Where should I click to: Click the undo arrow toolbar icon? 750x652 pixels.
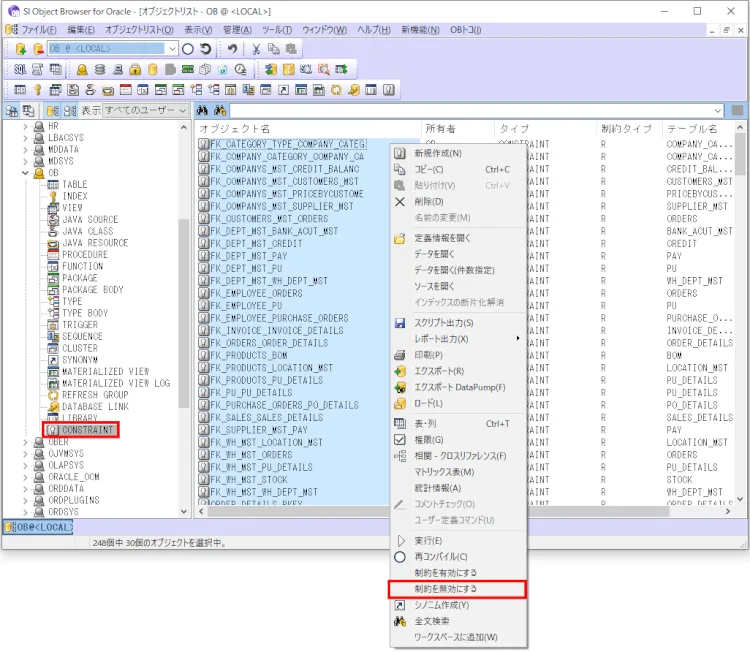pos(232,49)
